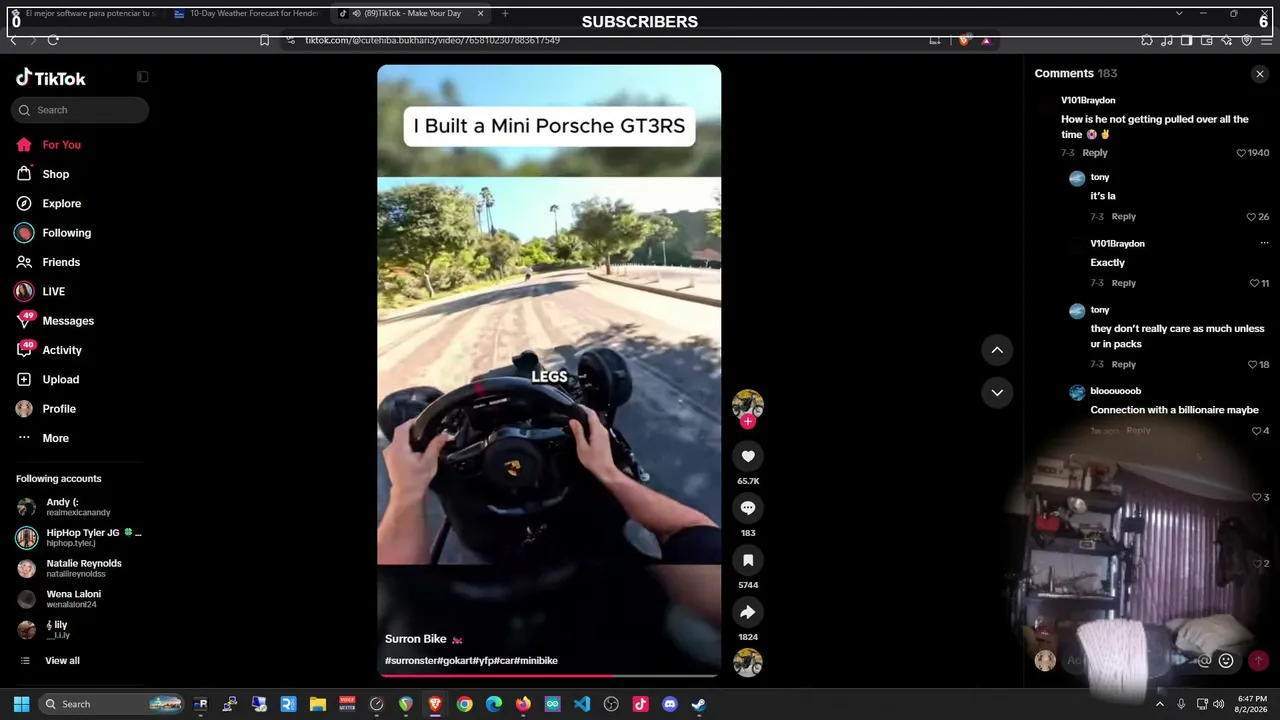Image resolution: width=1280 pixels, height=720 pixels.
Task: Go to the next video
Action: coord(997,392)
